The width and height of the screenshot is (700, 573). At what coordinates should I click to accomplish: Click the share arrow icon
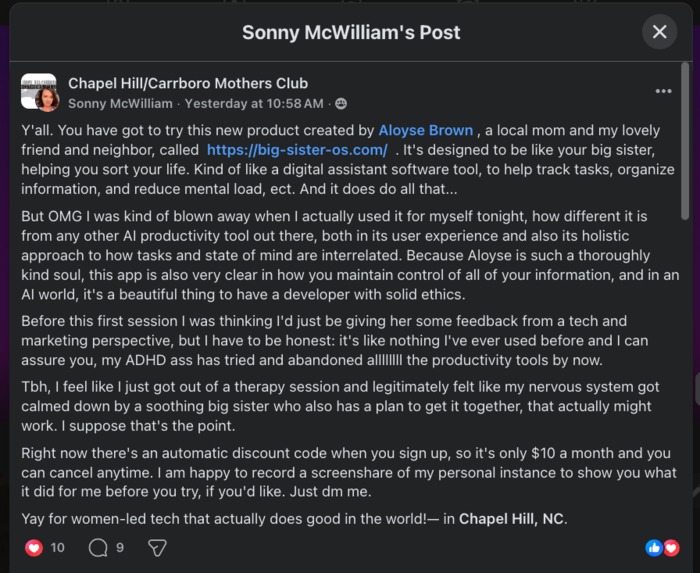[x=157, y=548]
